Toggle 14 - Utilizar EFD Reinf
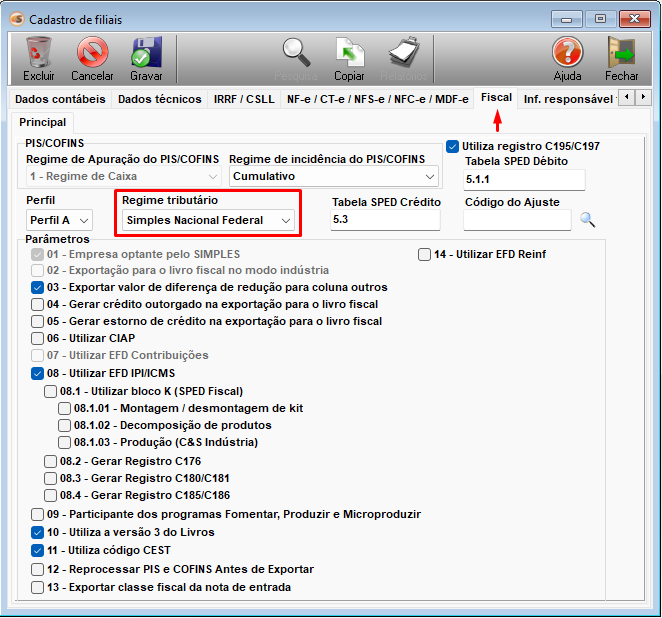This screenshot has height=618, width=662. pyautogui.click(x=425, y=254)
